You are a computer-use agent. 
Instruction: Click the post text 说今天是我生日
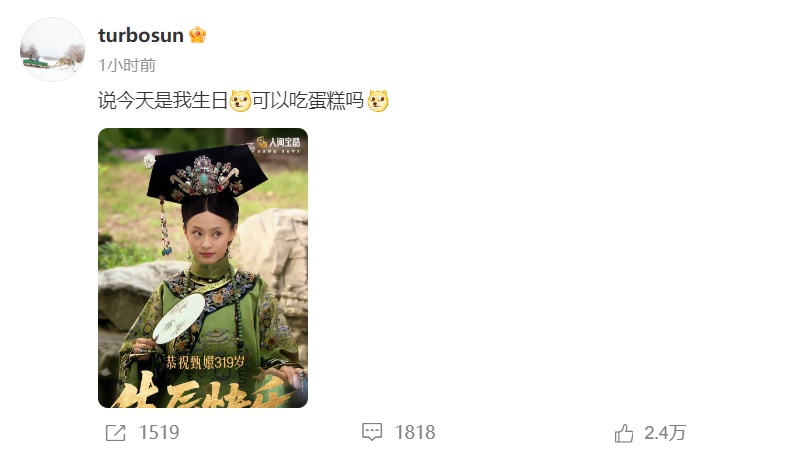[x=163, y=100]
